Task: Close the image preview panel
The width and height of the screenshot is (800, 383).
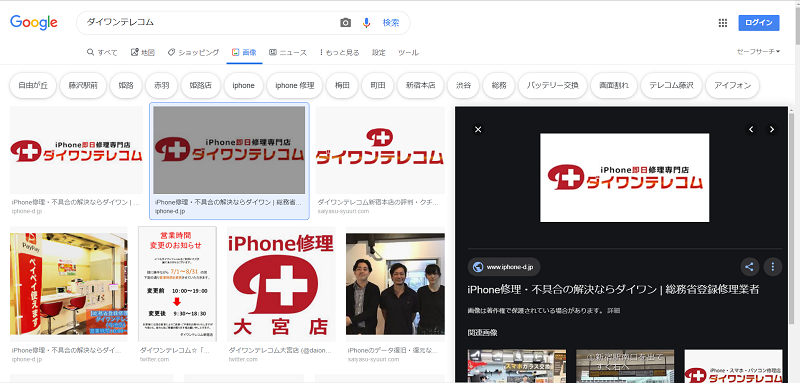Action: point(478,130)
